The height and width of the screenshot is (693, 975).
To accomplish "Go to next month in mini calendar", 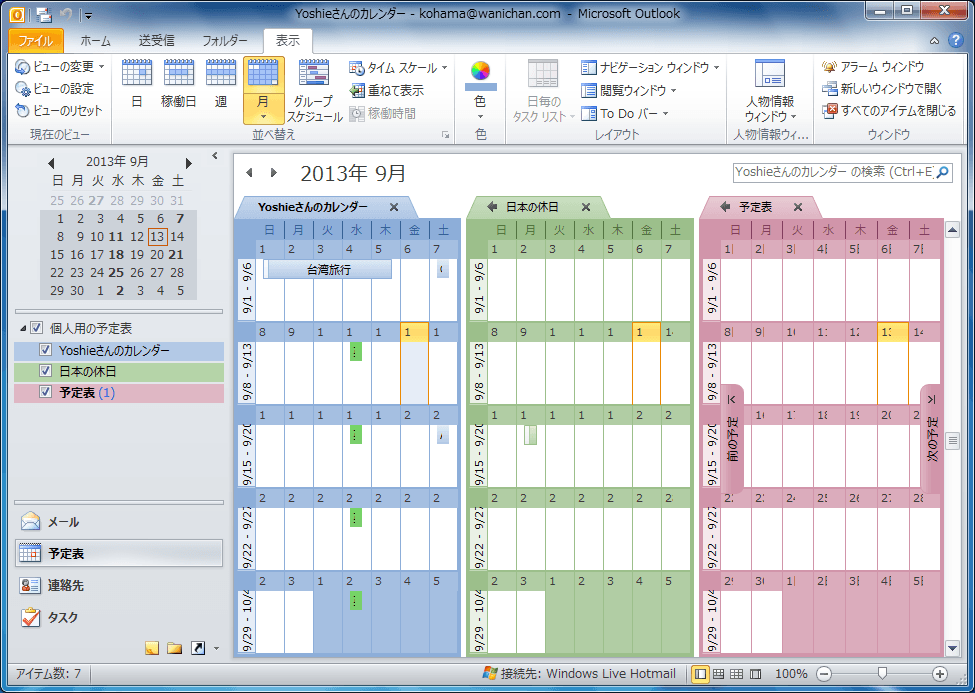I will tap(189, 163).
